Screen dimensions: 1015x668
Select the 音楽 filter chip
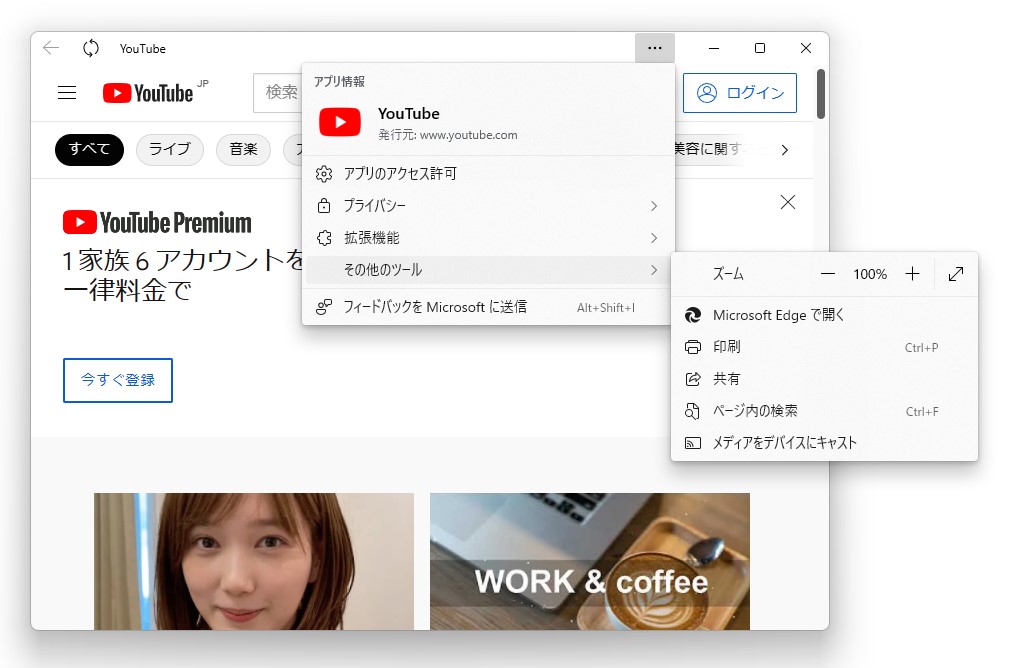(242, 149)
